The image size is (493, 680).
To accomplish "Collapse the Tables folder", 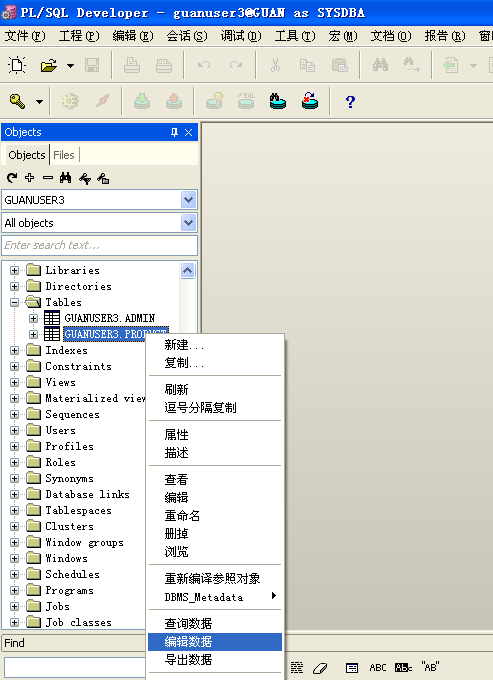I will pyautogui.click(x=14, y=302).
